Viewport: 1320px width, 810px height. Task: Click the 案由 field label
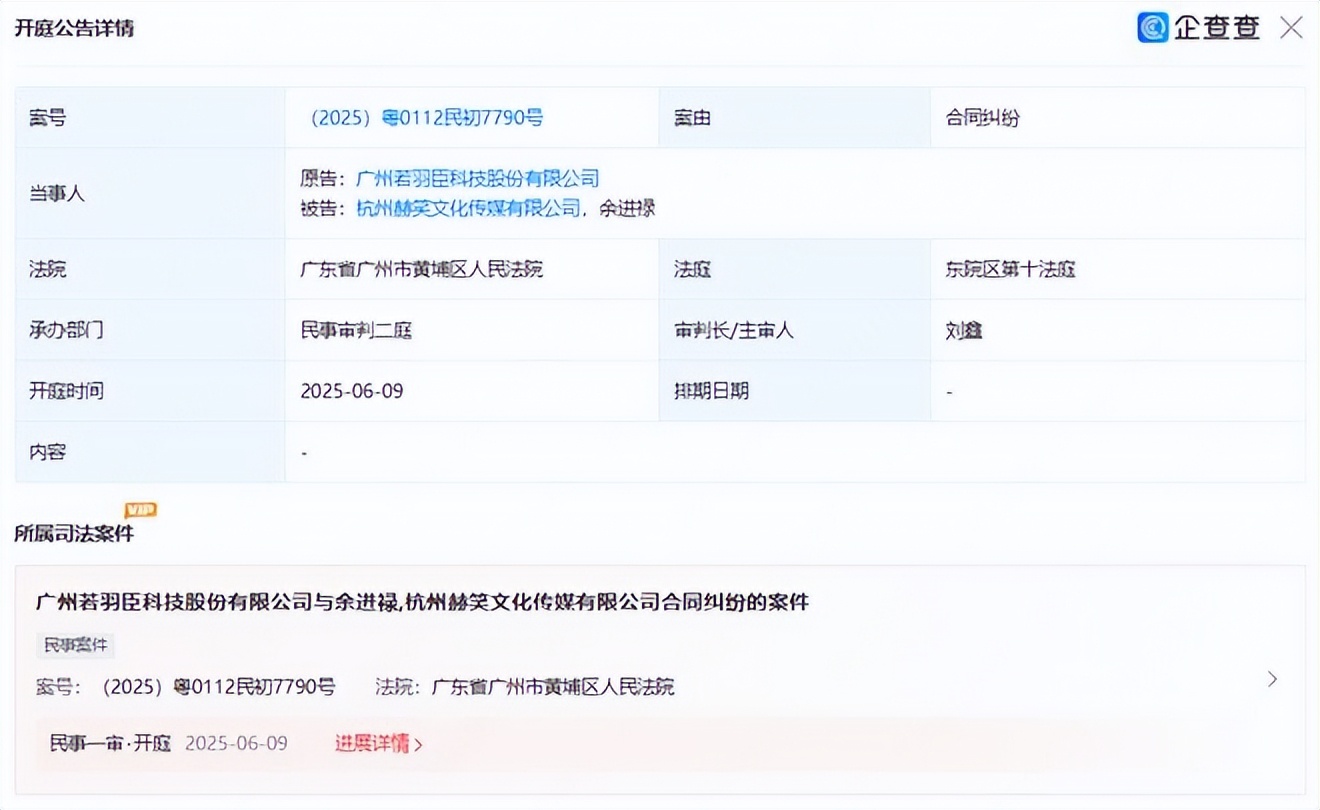coord(692,118)
